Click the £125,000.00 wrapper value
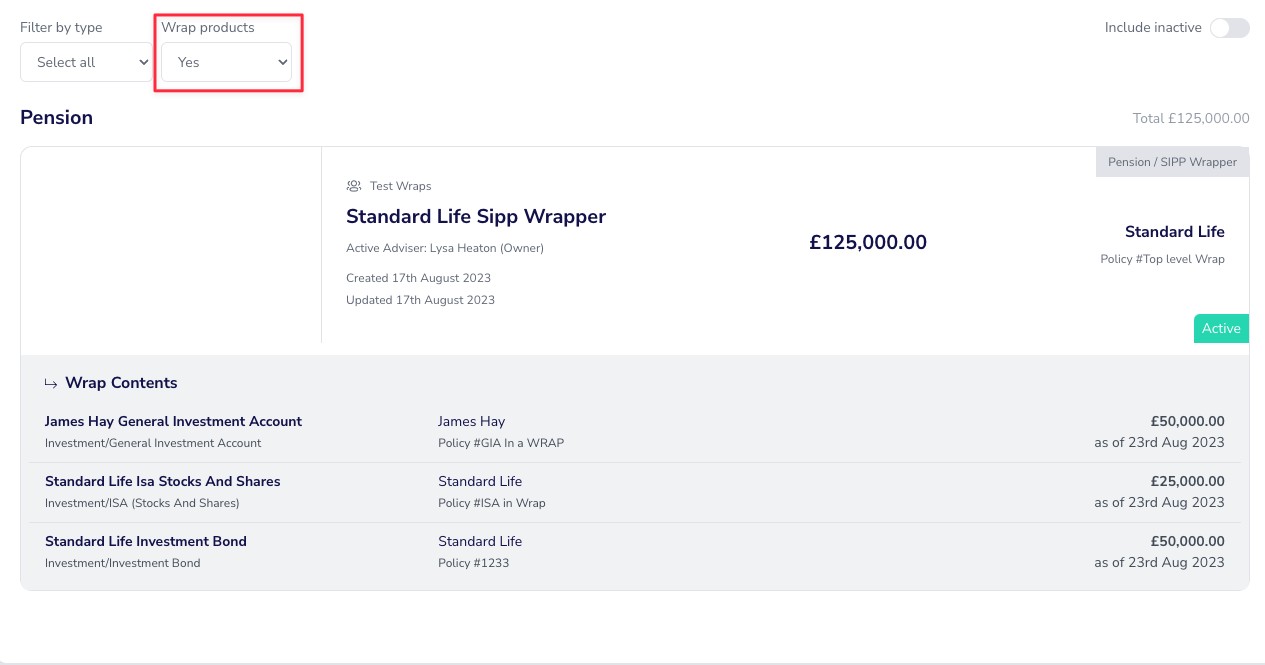This screenshot has height=665, width=1265. click(x=867, y=242)
